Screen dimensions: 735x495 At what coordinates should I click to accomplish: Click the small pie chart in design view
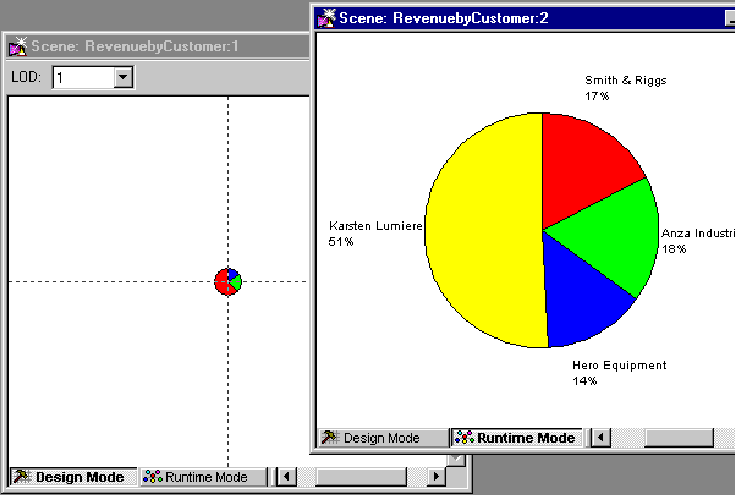228,281
